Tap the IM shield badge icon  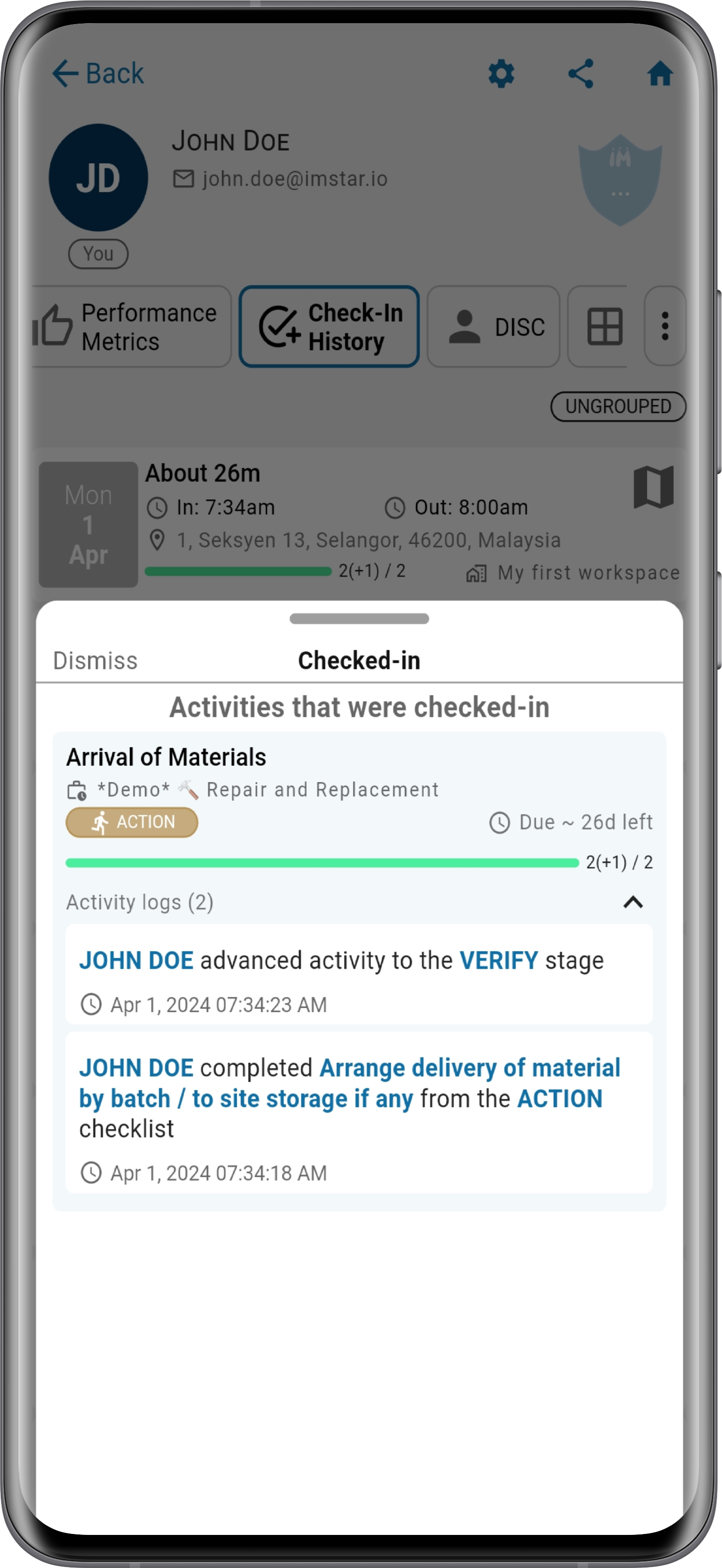(620, 180)
